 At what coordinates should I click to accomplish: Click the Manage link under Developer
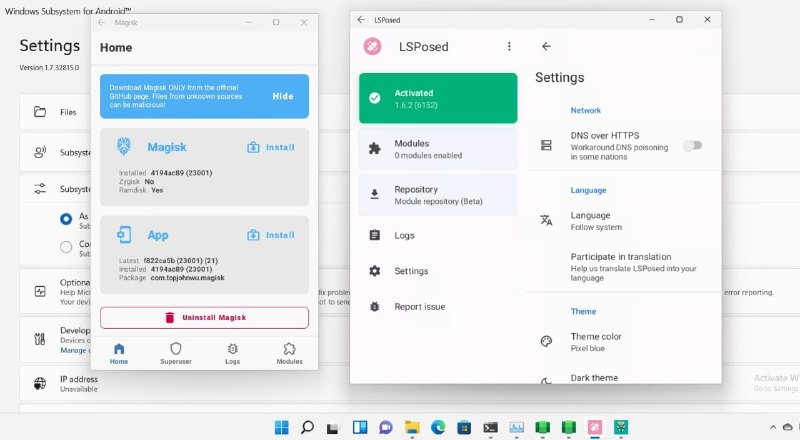click(x=73, y=351)
